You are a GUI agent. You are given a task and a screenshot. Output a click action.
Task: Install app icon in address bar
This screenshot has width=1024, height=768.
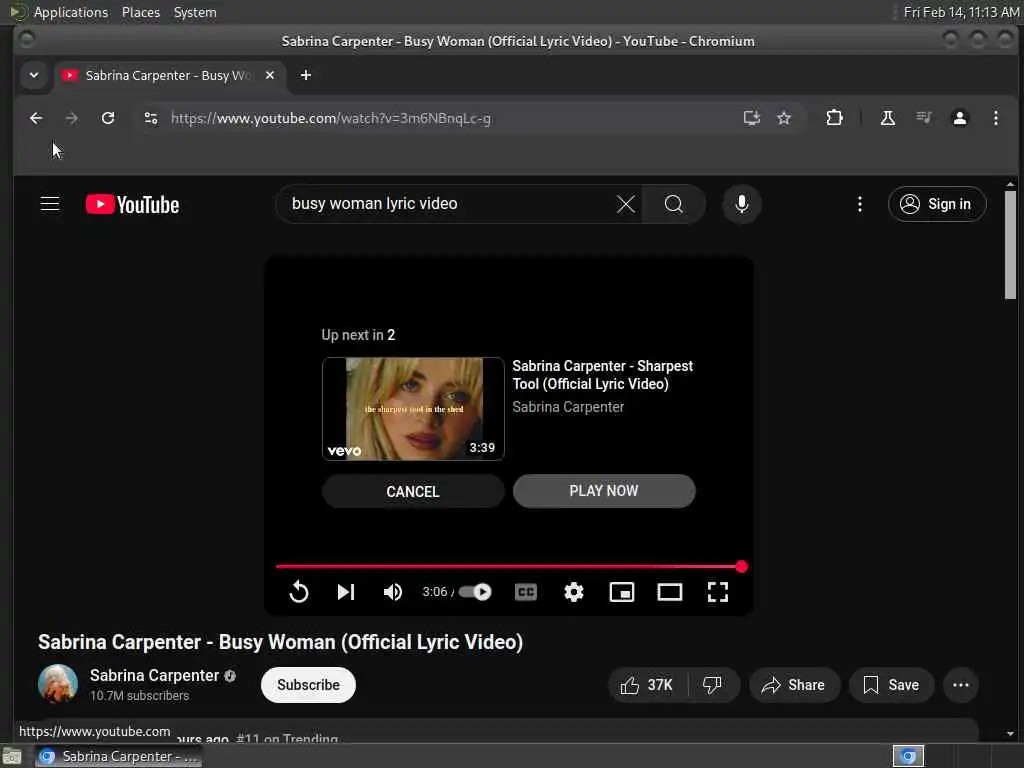[x=752, y=118]
